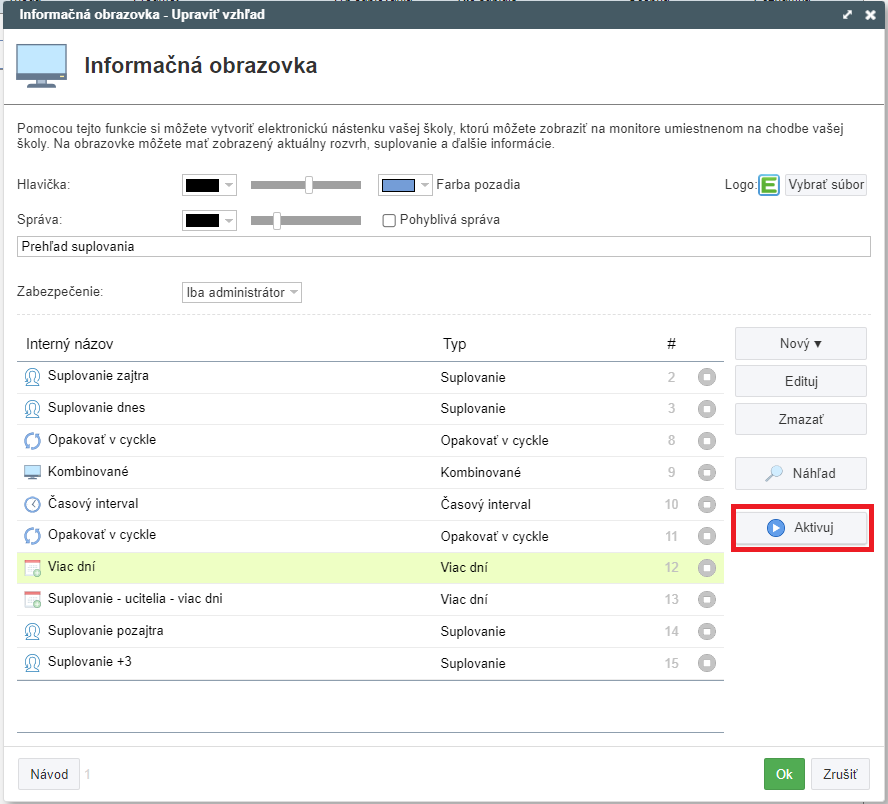This screenshot has height=804, width=888.
Task: Toggle status circle for Časový interval
Action: click(x=706, y=504)
